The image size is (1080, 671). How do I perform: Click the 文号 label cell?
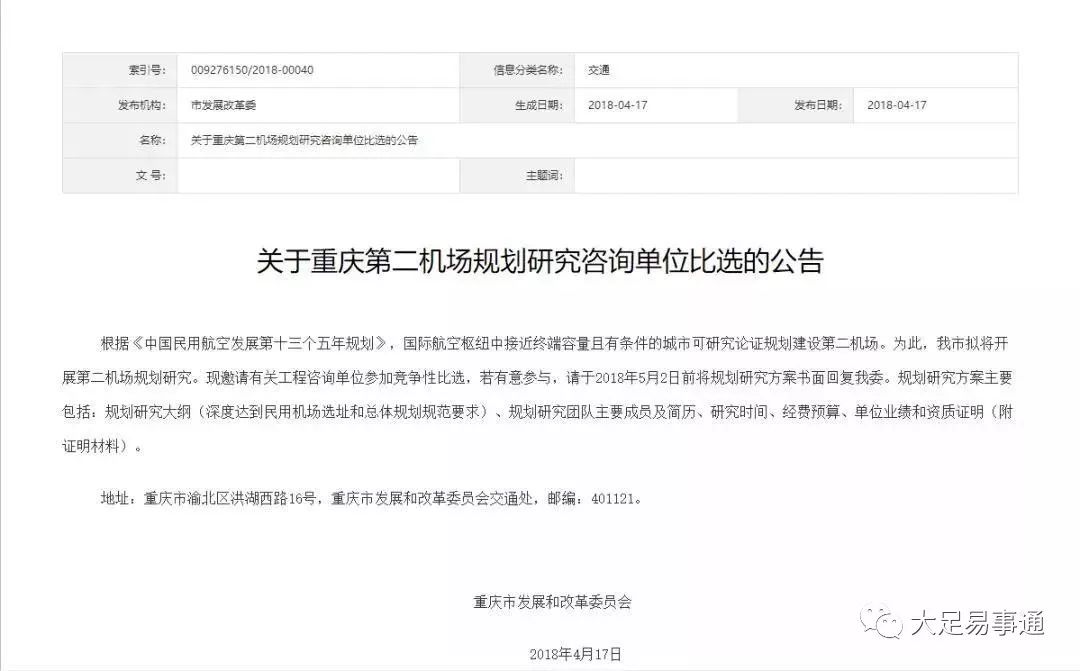[x=120, y=175]
